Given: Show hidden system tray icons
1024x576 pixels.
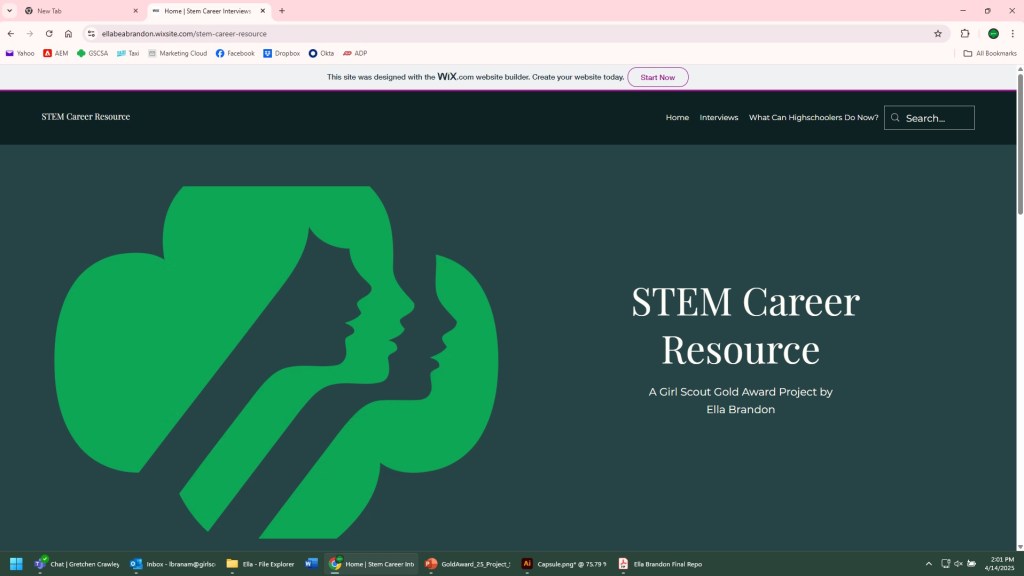Looking at the screenshot, I should point(929,564).
